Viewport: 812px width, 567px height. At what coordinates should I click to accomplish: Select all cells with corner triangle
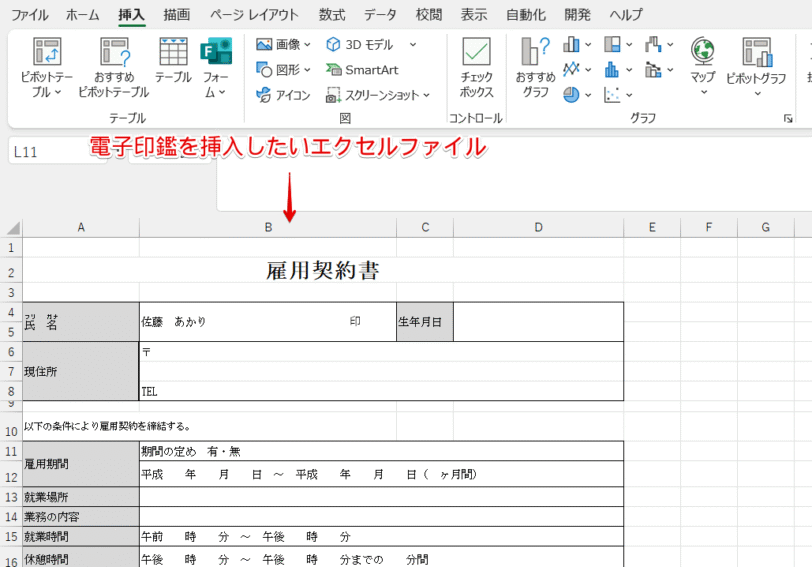pyautogui.click(x=12, y=227)
